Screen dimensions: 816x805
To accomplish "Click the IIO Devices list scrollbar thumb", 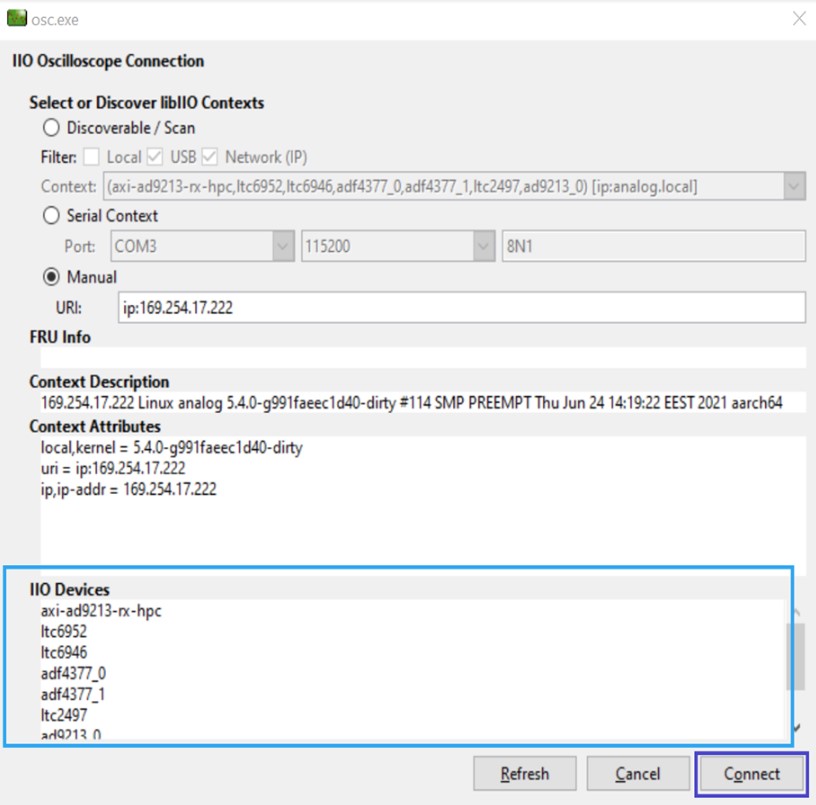I will click(795, 656).
